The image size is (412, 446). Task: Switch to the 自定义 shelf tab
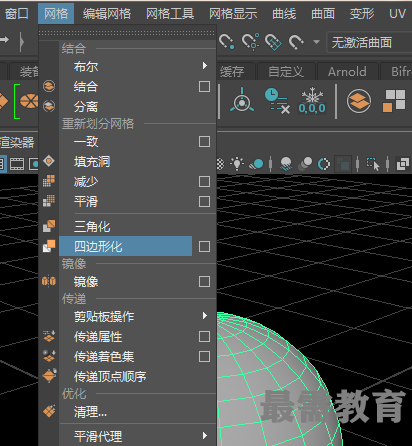tap(286, 71)
